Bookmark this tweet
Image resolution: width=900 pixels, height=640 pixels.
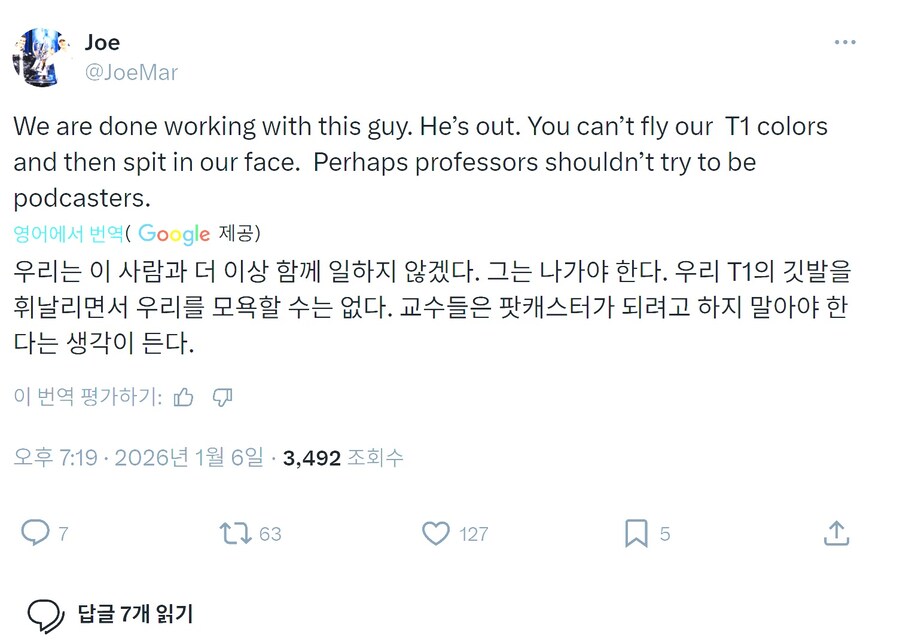point(637,533)
